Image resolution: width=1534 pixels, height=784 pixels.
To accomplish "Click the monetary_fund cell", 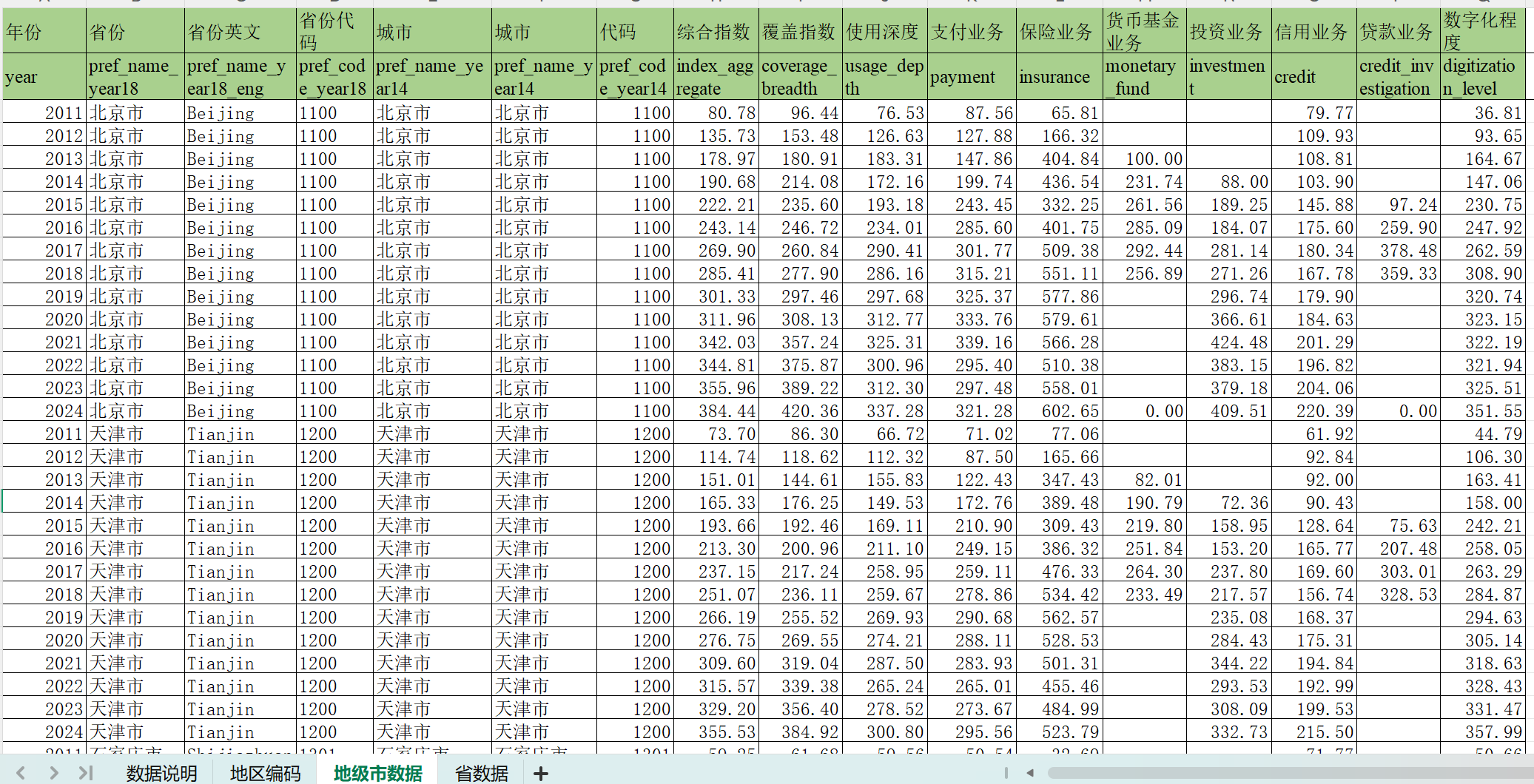I will click(x=1145, y=77).
